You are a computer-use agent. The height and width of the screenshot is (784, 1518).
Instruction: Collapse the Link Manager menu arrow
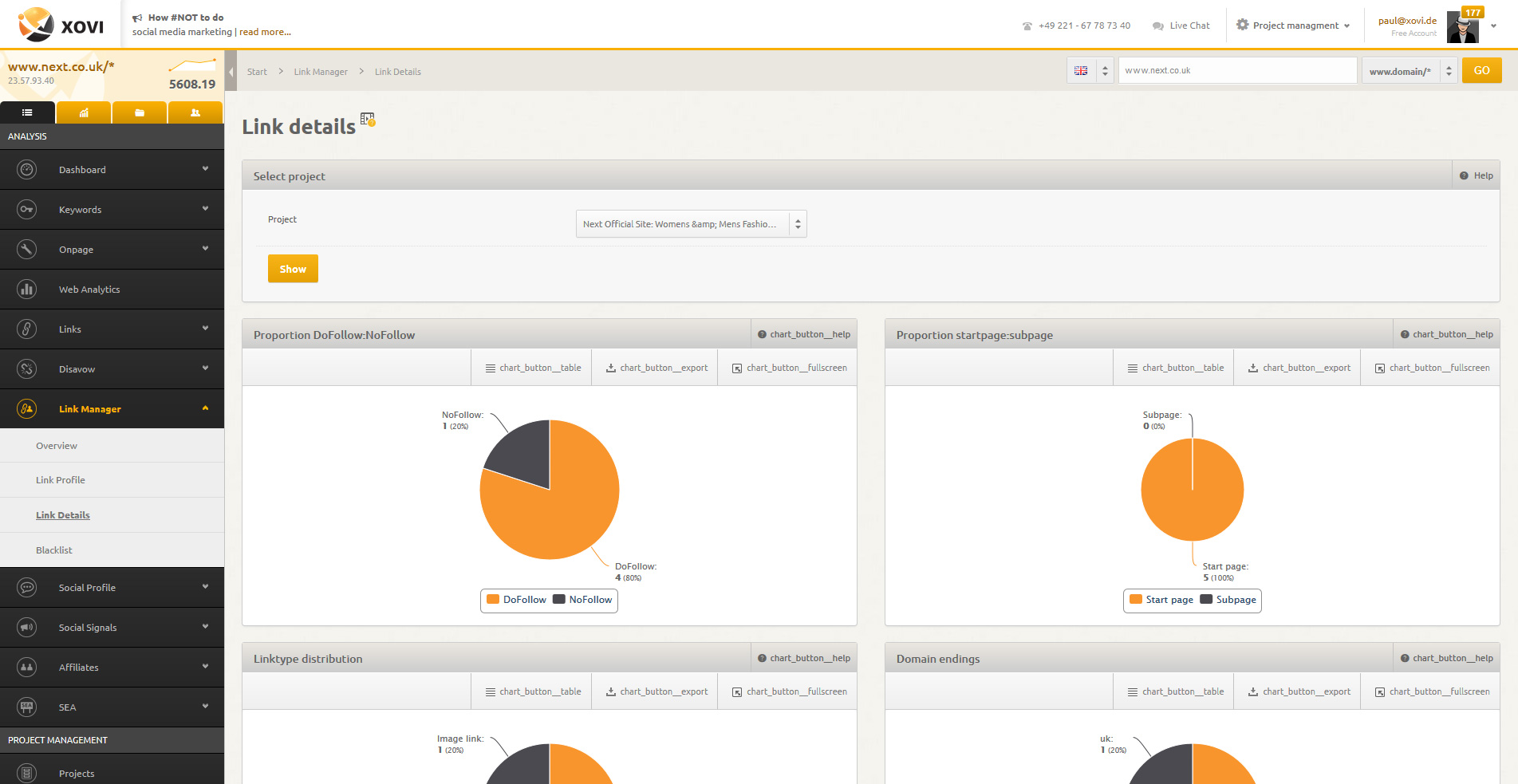205,408
